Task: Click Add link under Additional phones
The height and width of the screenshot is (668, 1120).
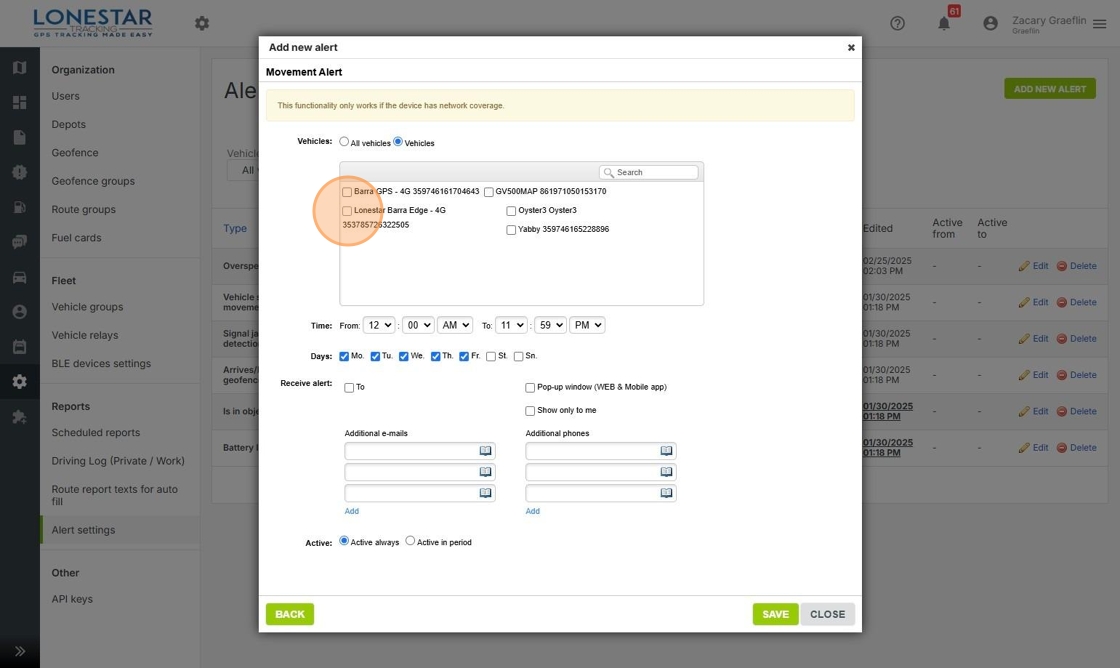Action: pyautogui.click(x=533, y=512)
